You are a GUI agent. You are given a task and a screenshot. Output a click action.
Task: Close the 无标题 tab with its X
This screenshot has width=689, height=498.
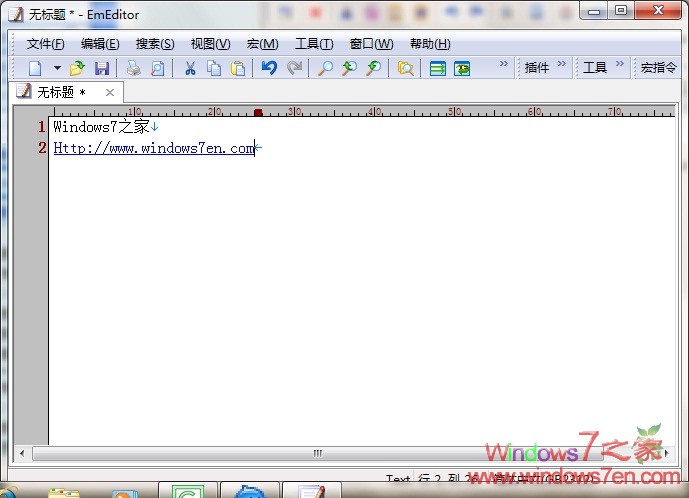[110, 92]
